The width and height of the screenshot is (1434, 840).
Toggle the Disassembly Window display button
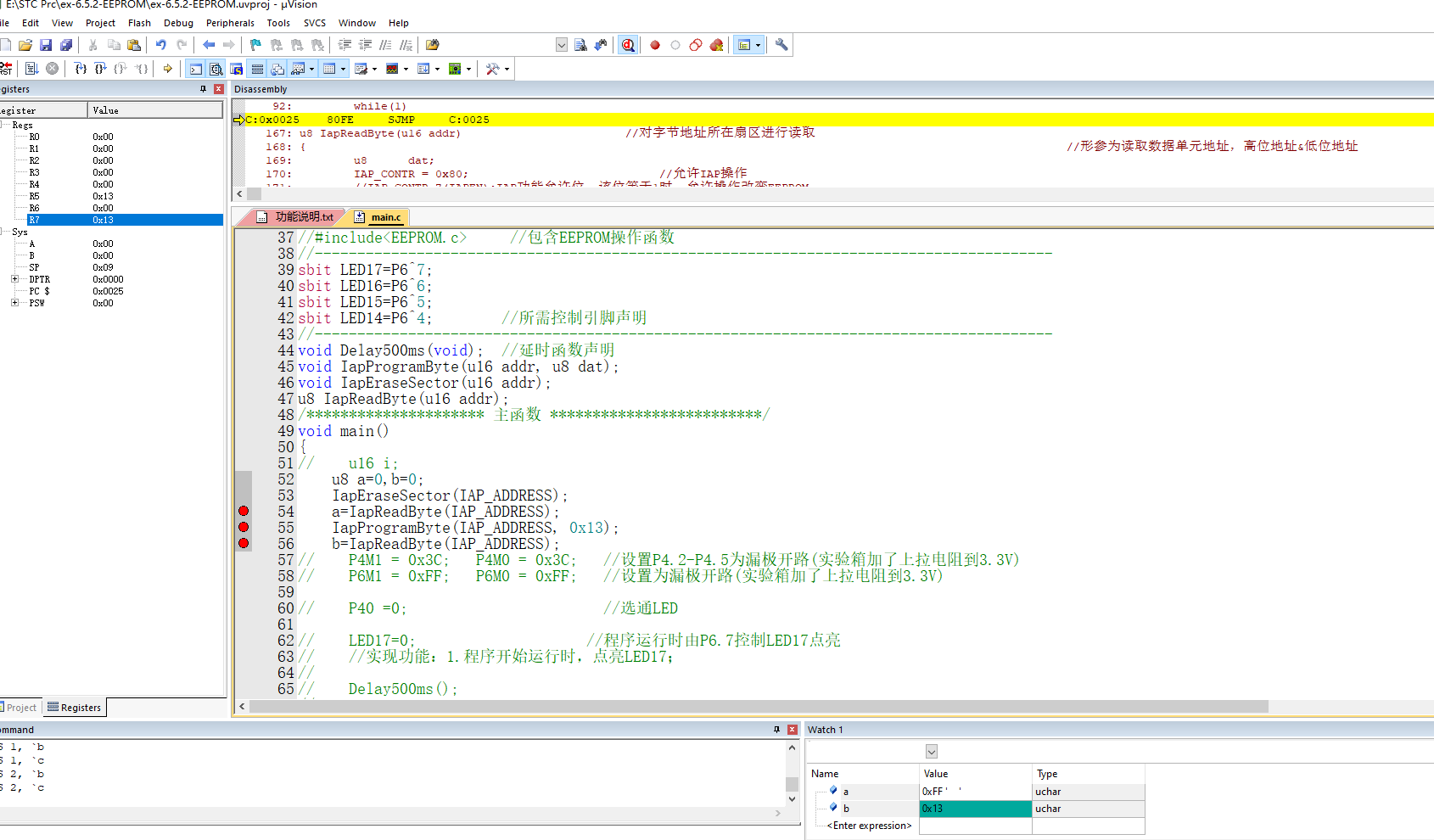click(216, 69)
